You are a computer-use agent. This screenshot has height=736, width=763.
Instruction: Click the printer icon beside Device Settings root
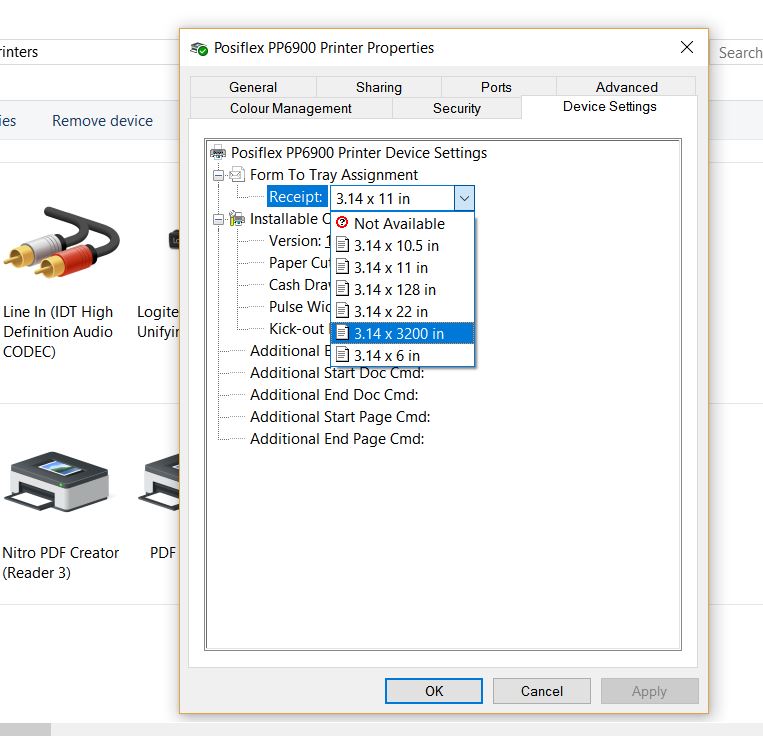[218, 152]
